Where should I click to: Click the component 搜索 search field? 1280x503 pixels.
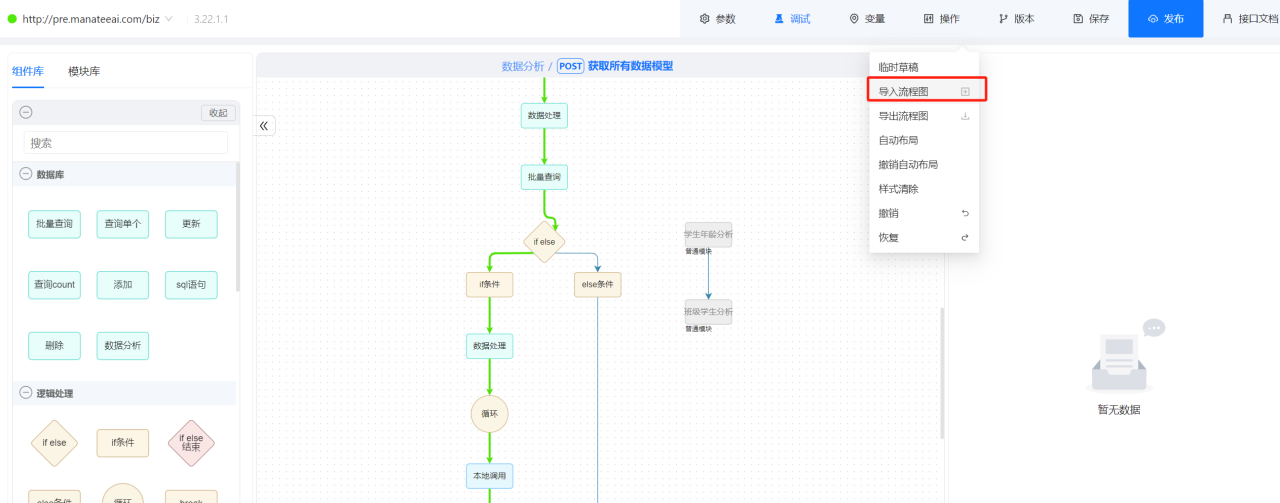(x=126, y=143)
